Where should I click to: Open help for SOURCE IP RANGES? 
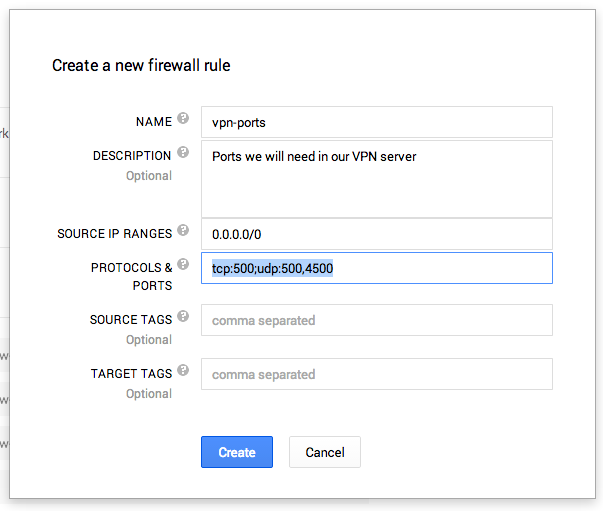183,231
